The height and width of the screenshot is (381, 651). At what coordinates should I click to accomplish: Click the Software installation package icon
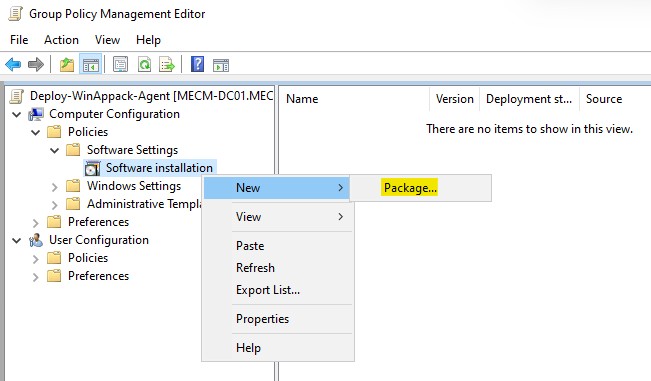click(93, 169)
